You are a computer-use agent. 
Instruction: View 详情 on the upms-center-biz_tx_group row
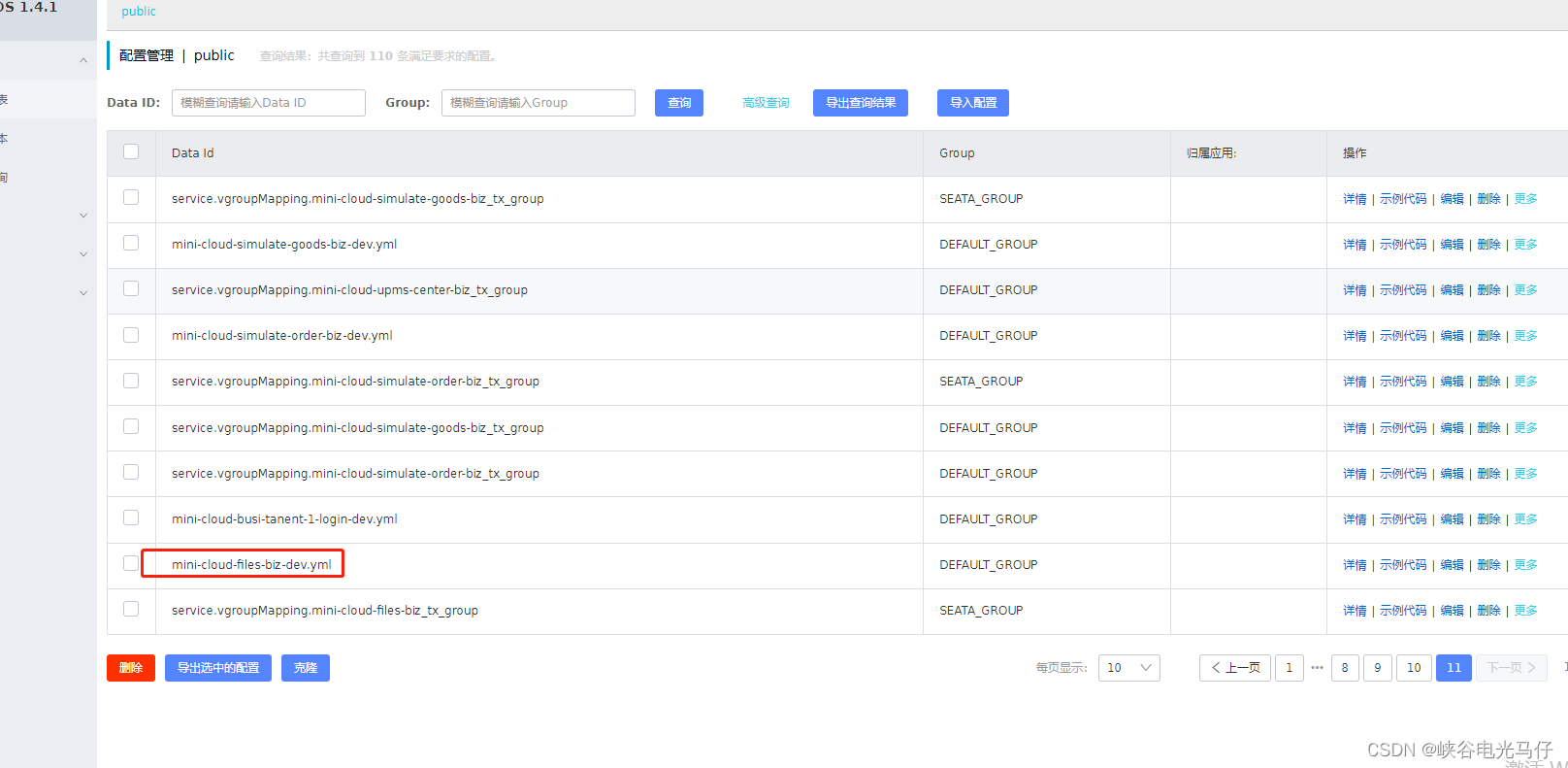pos(1355,290)
